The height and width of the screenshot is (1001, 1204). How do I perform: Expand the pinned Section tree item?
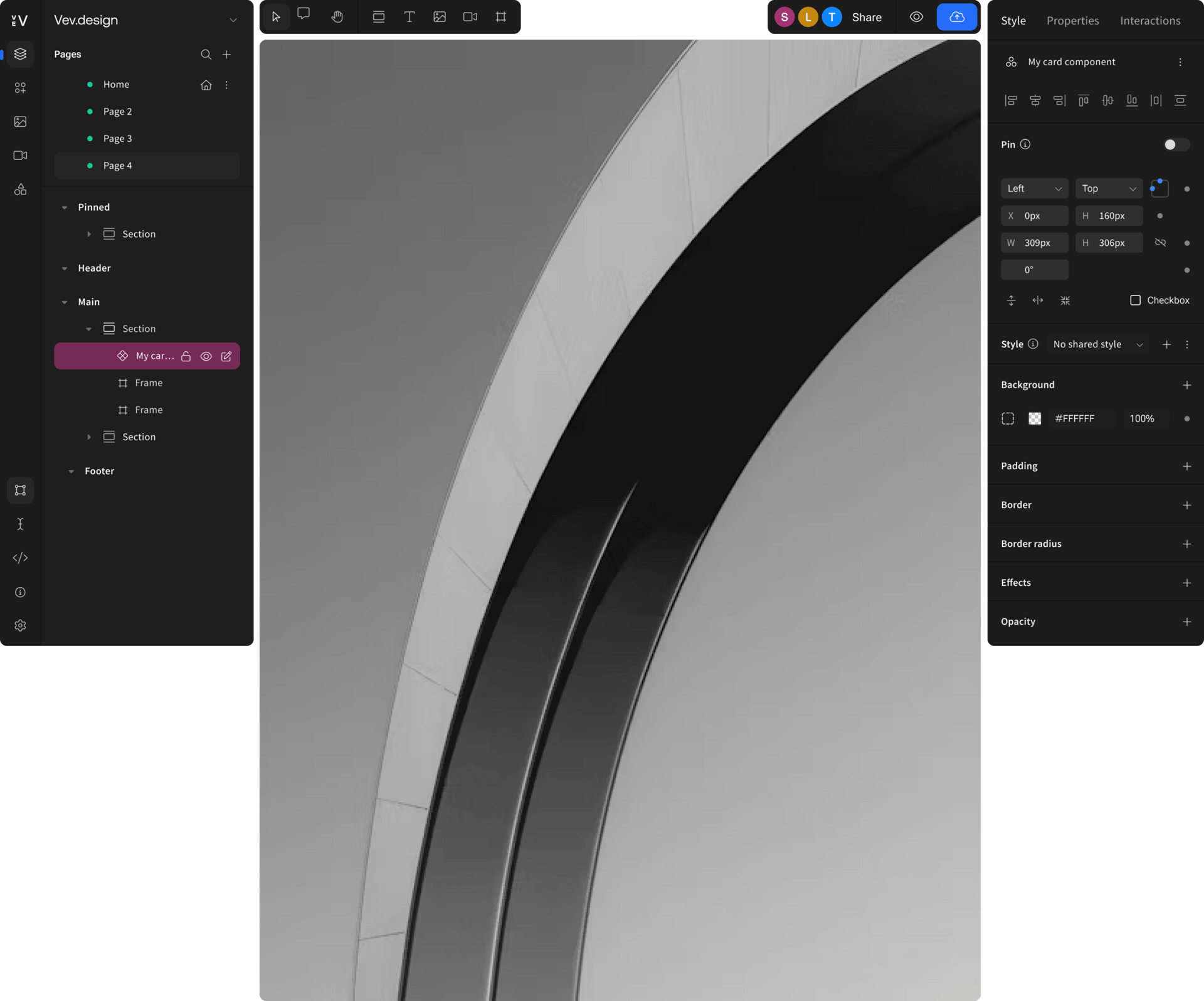click(89, 234)
